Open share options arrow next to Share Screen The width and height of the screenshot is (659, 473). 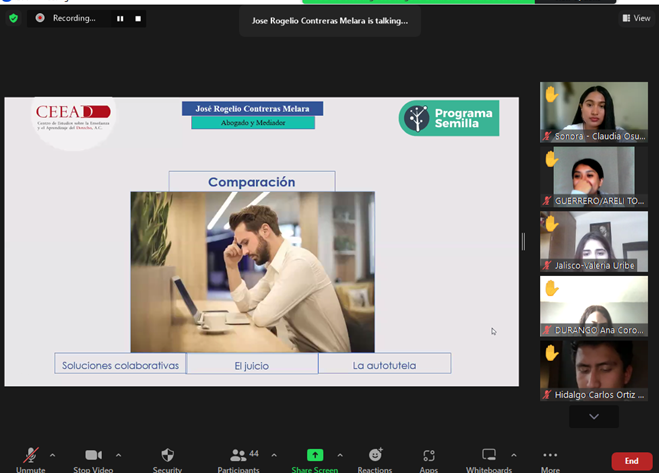[x=340, y=455]
